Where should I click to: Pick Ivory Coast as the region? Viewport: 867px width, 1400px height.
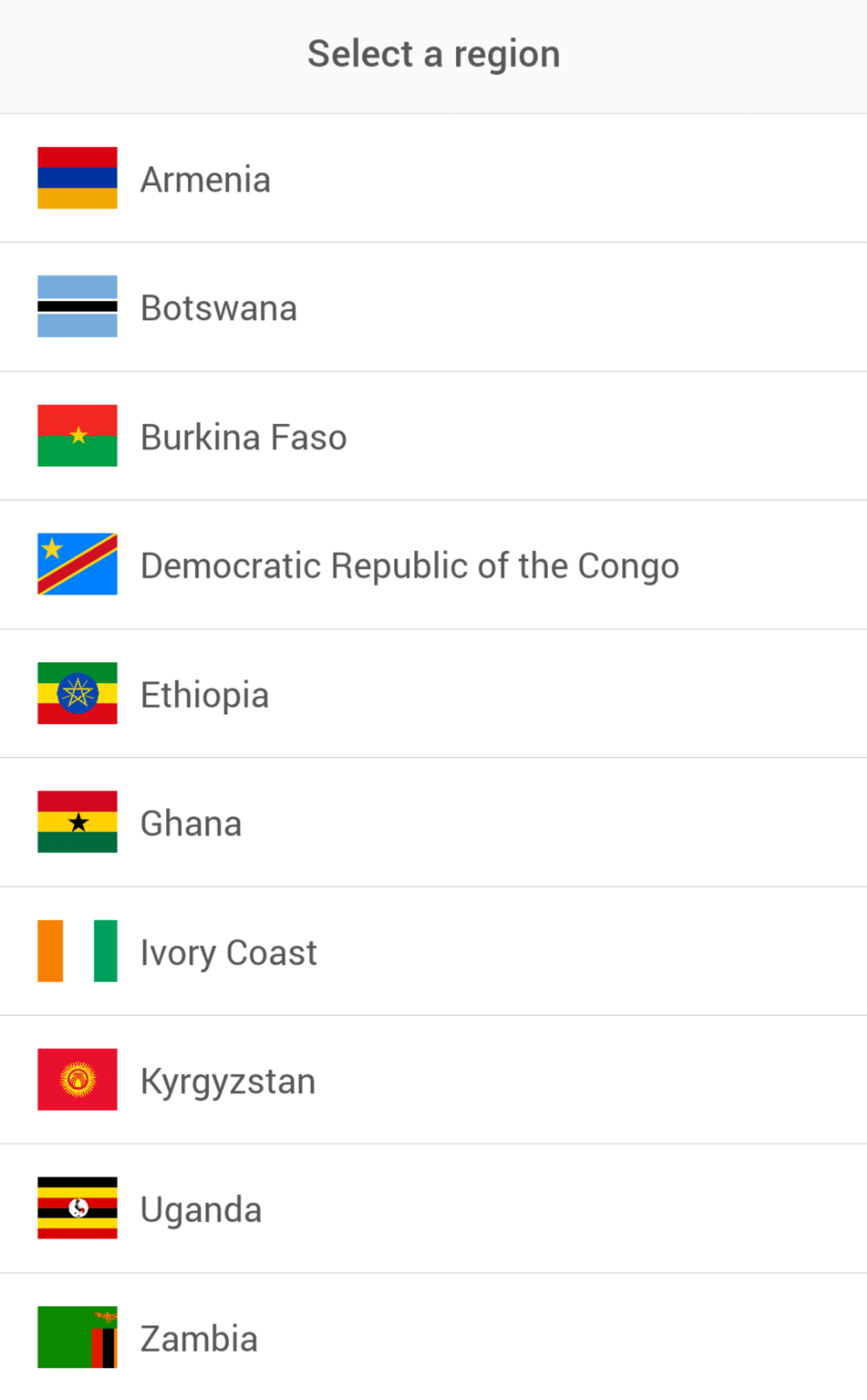228,953
